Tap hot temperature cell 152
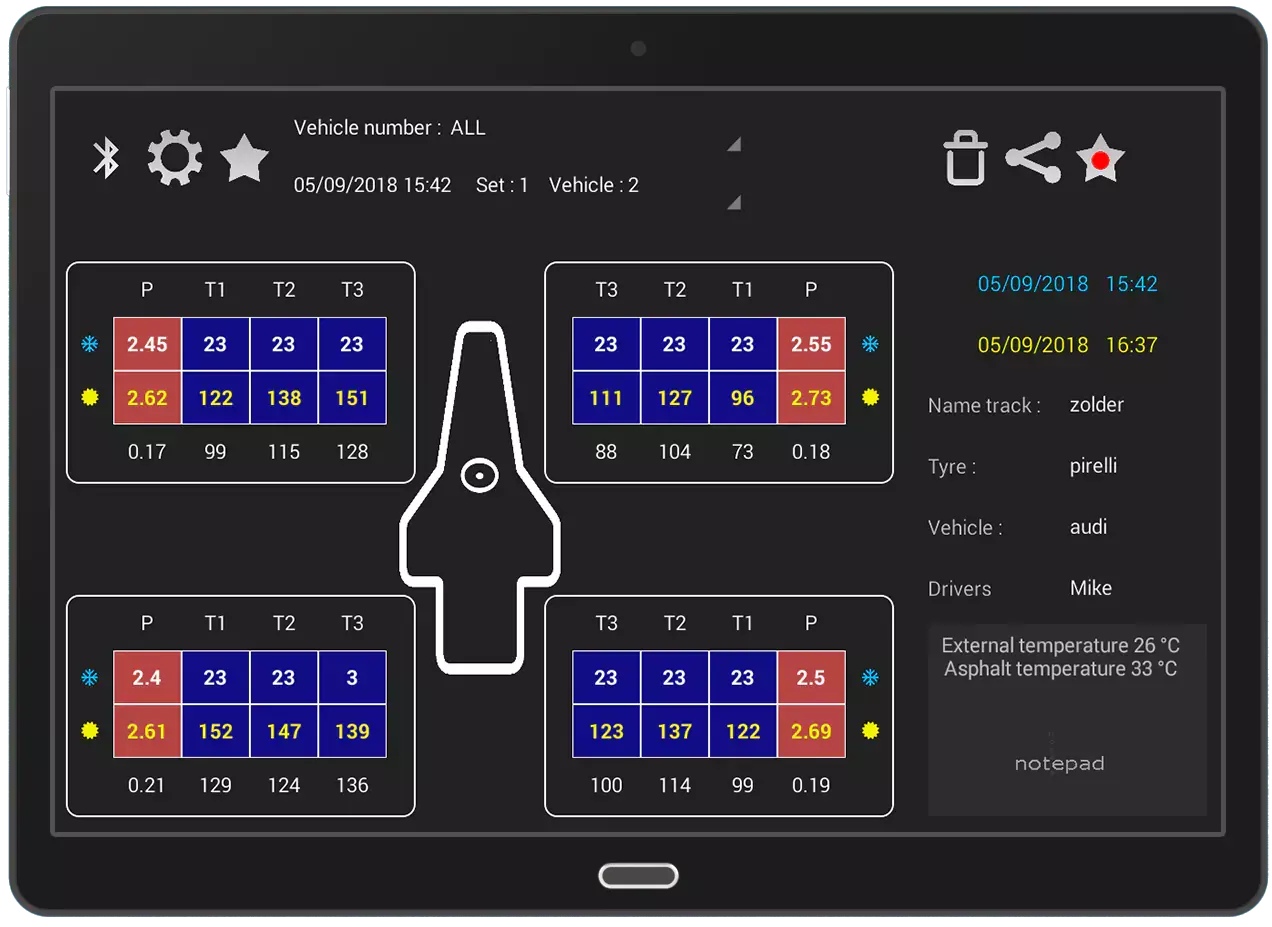Screen dimensions: 1272x927 tap(215, 731)
